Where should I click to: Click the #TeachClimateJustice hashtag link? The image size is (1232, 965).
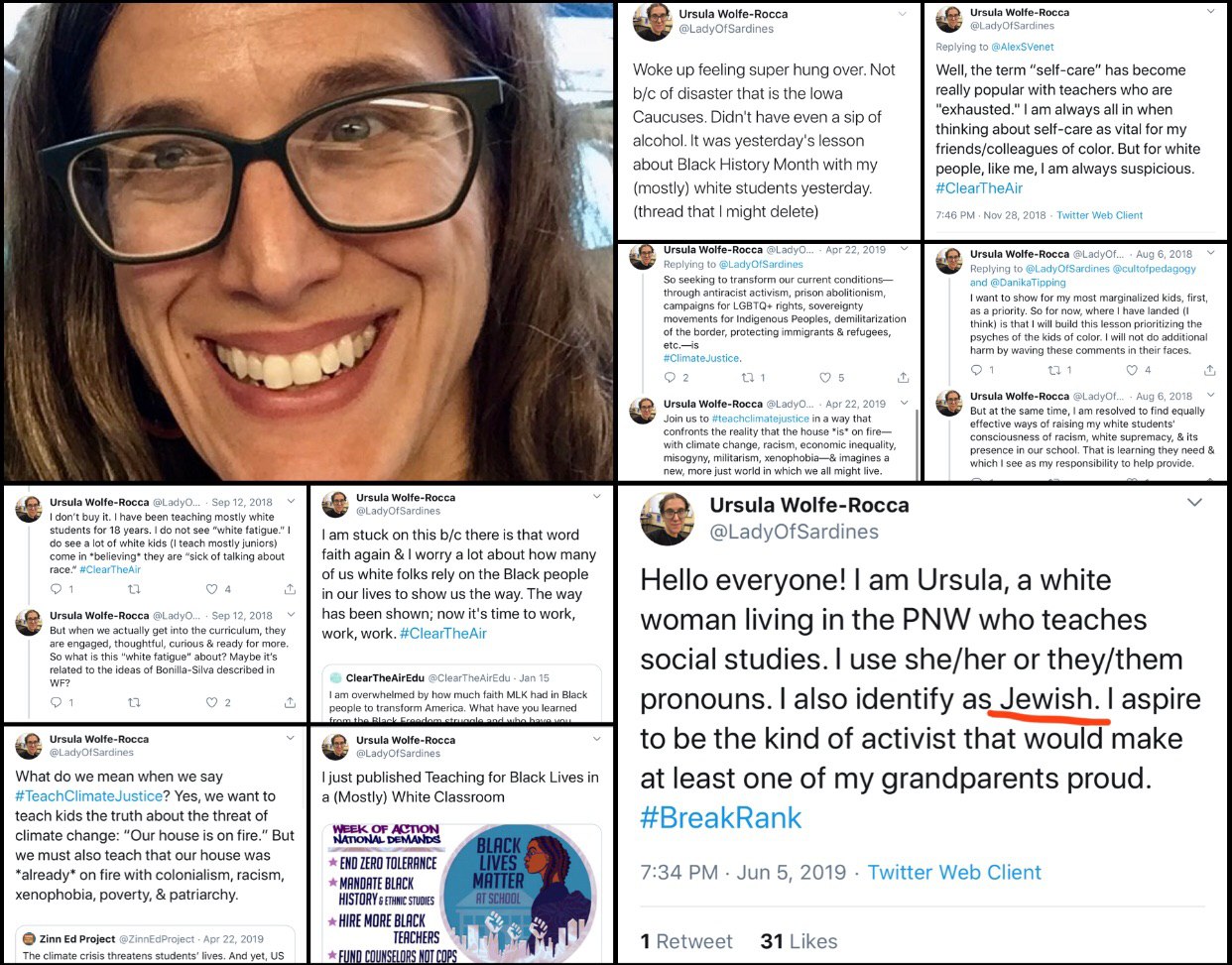[x=88, y=796]
